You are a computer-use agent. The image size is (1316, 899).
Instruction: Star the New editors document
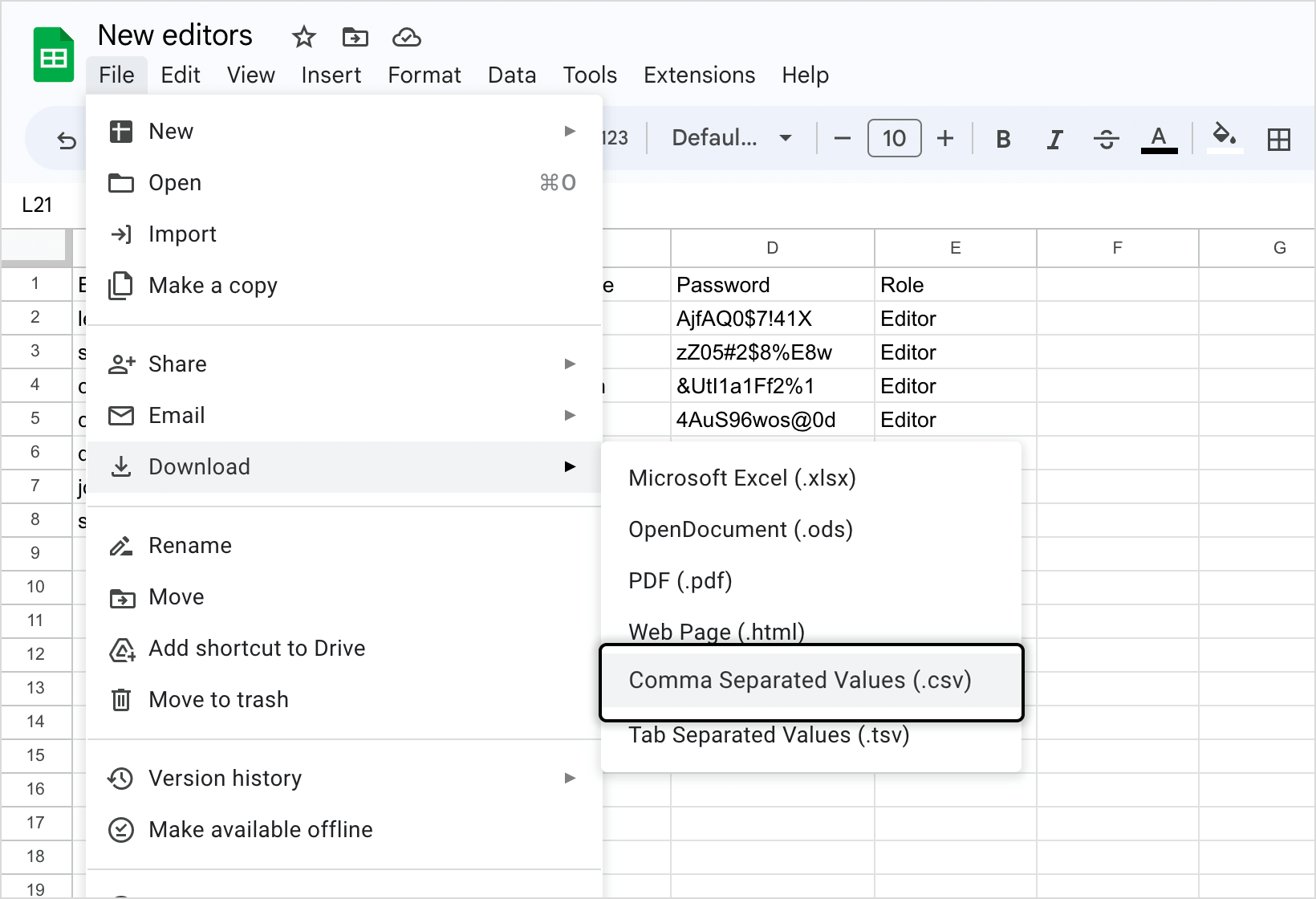click(304, 37)
